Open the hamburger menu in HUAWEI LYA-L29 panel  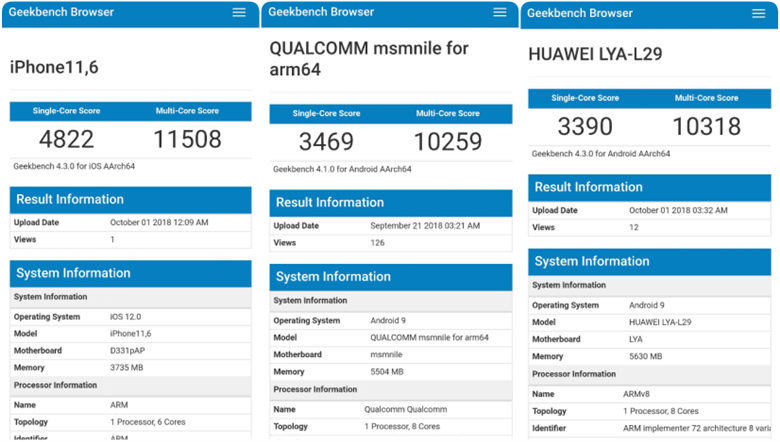(759, 14)
